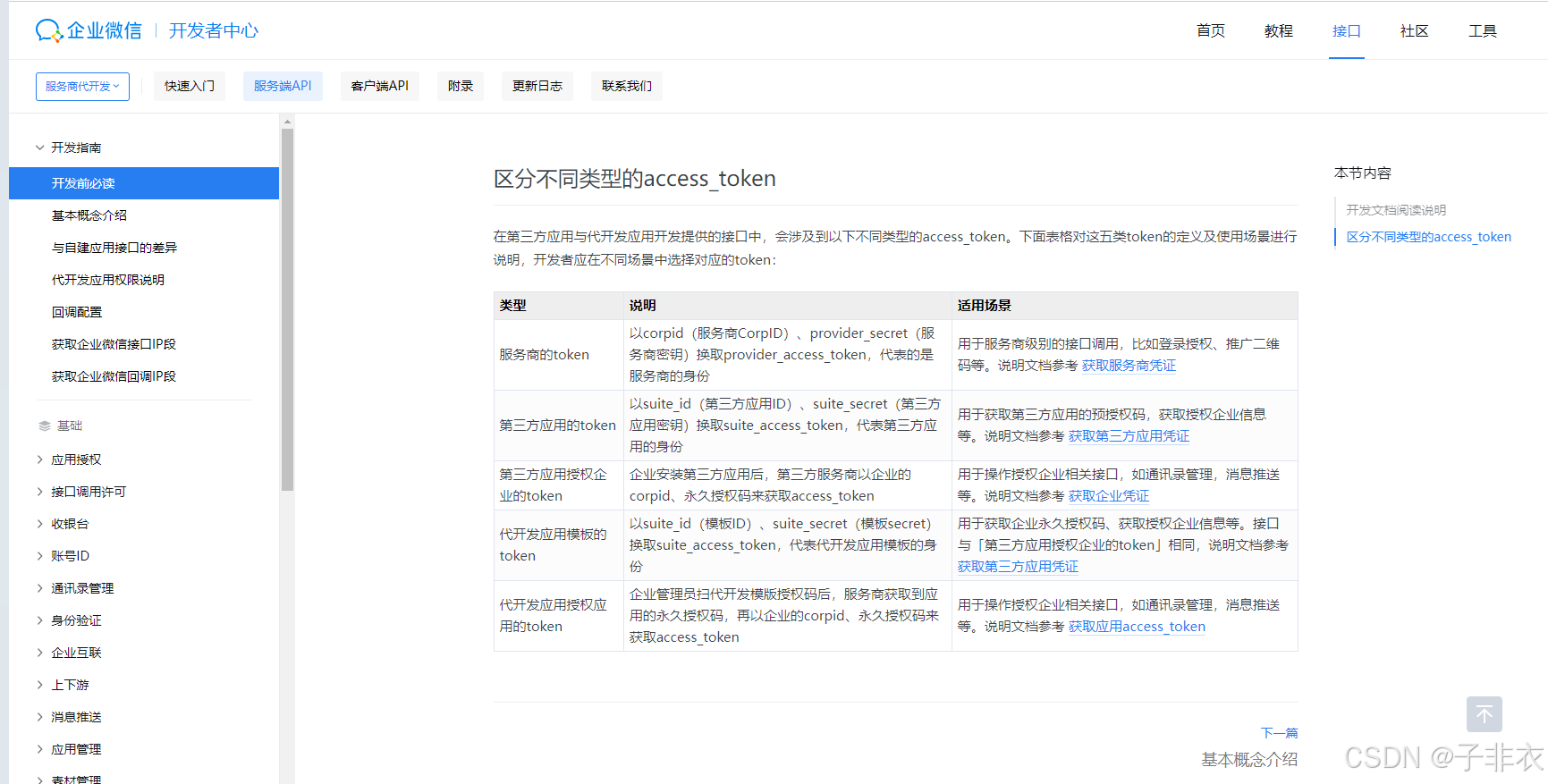Click the 第三方应用的token table cell
This screenshot has width=1548, height=784.
click(559, 426)
